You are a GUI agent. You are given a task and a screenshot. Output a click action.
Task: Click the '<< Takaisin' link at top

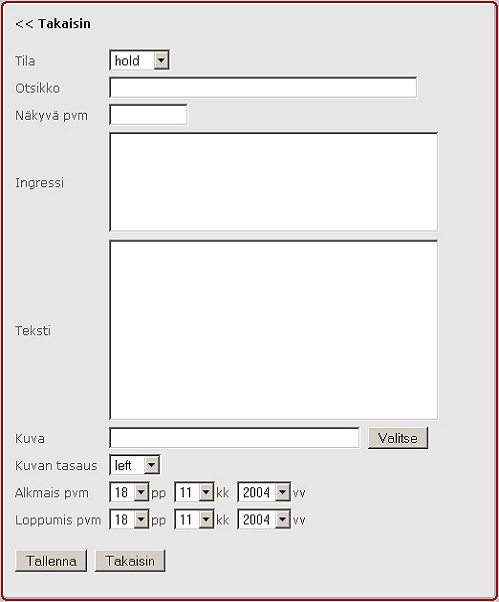point(53,24)
